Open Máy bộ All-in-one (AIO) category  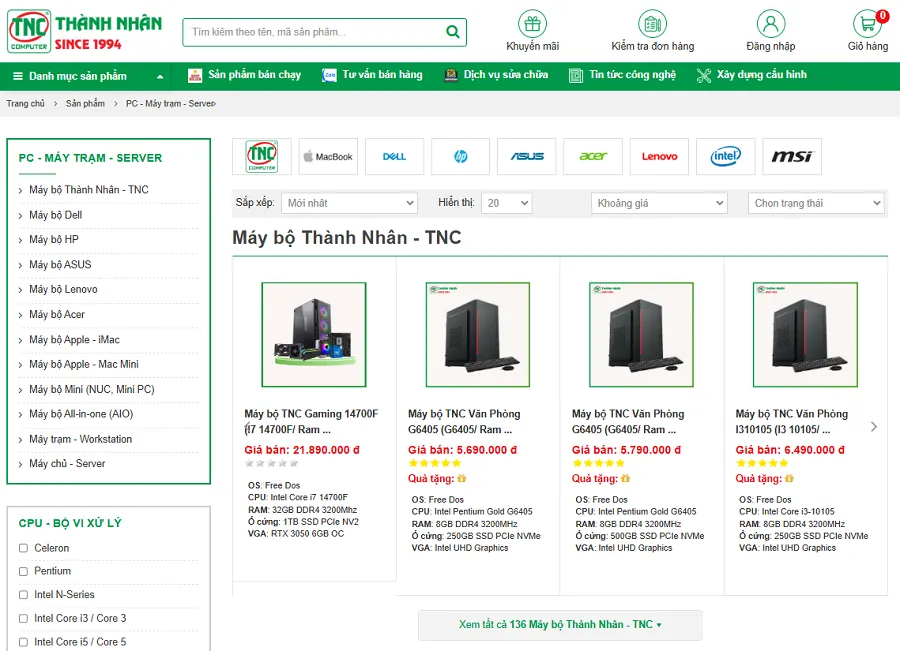(x=81, y=414)
